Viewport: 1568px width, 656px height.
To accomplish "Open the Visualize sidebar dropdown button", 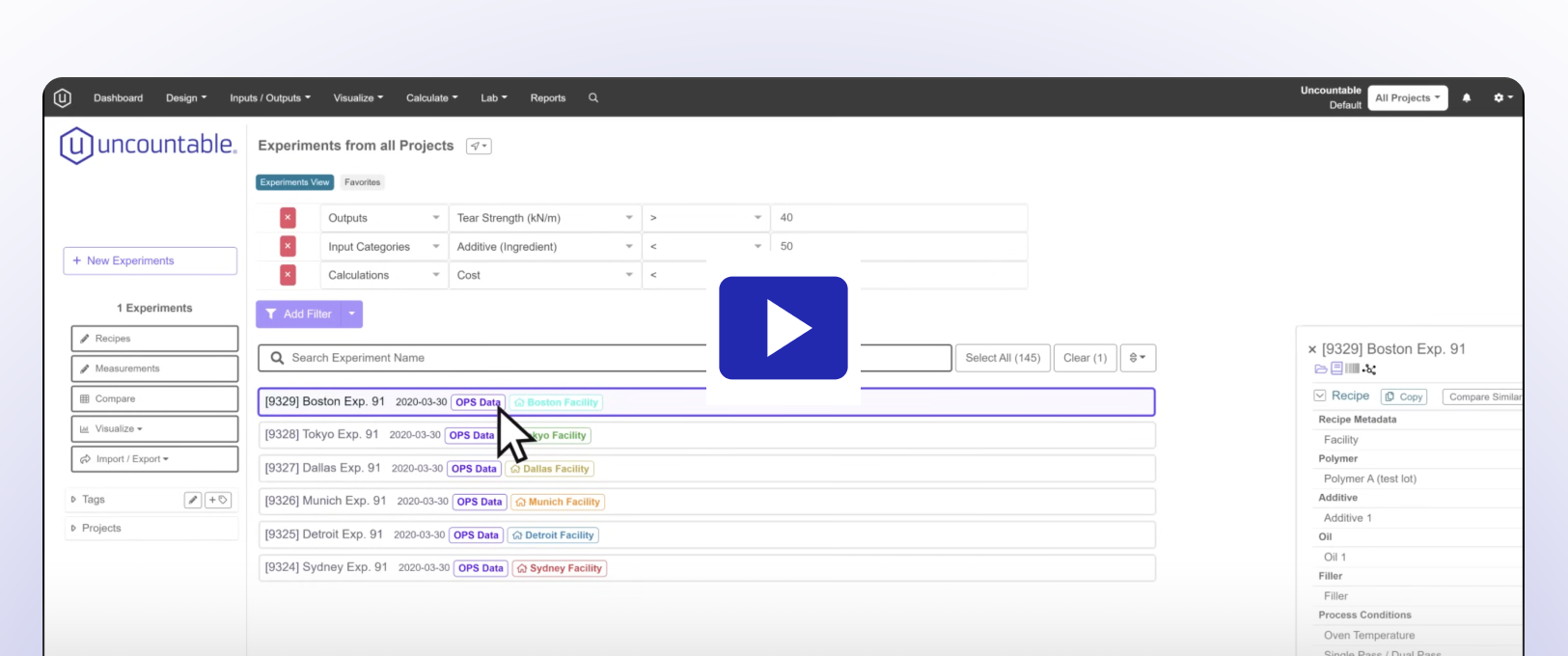I will (x=154, y=428).
